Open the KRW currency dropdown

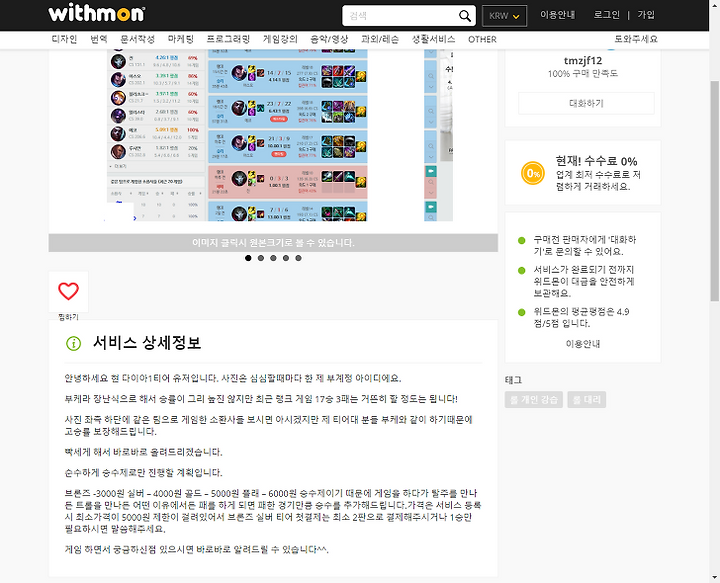504,16
